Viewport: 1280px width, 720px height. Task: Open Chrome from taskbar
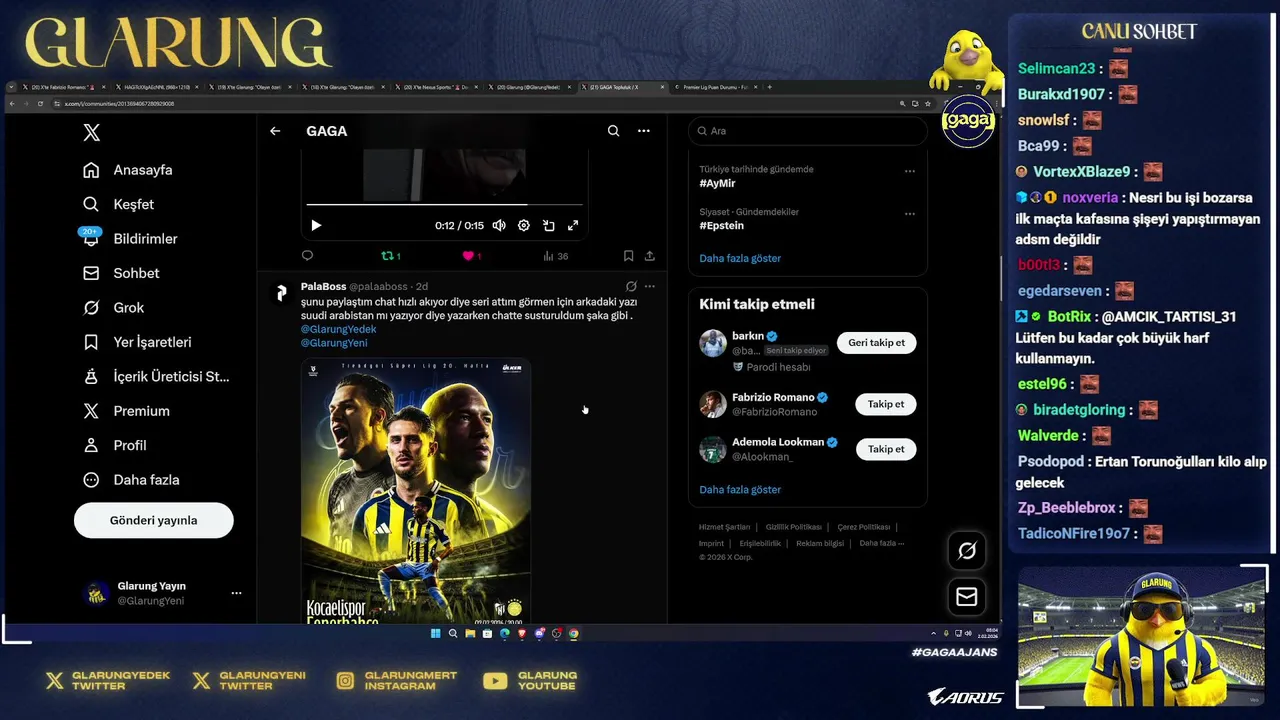pos(573,633)
